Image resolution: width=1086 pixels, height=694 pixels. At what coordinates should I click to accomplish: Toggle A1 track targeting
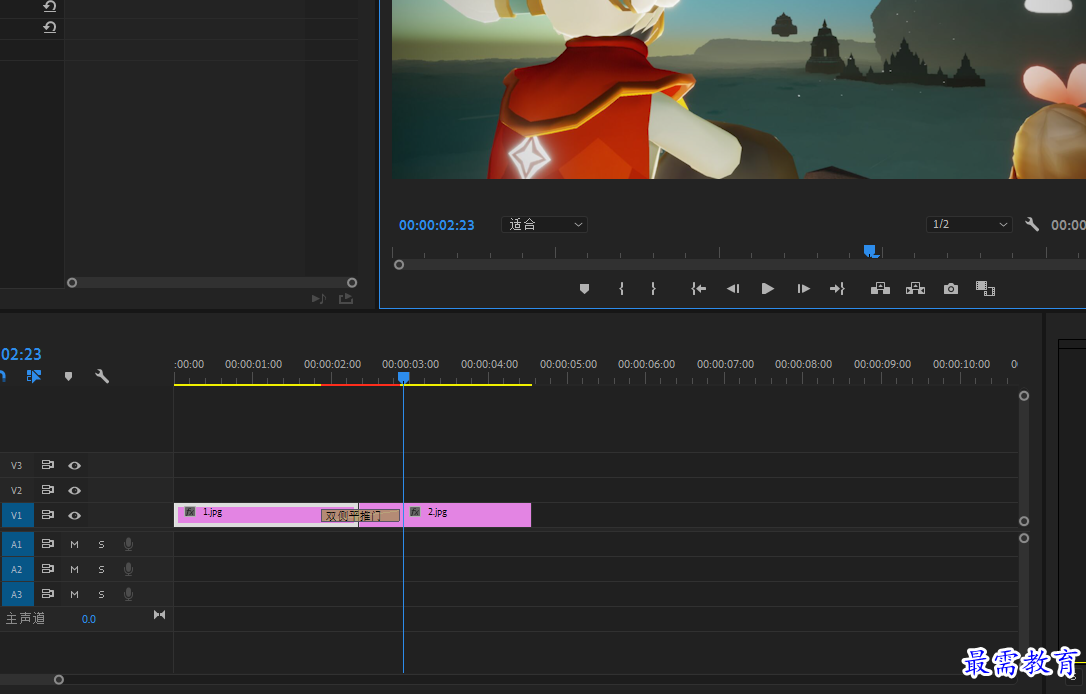click(x=17, y=544)
